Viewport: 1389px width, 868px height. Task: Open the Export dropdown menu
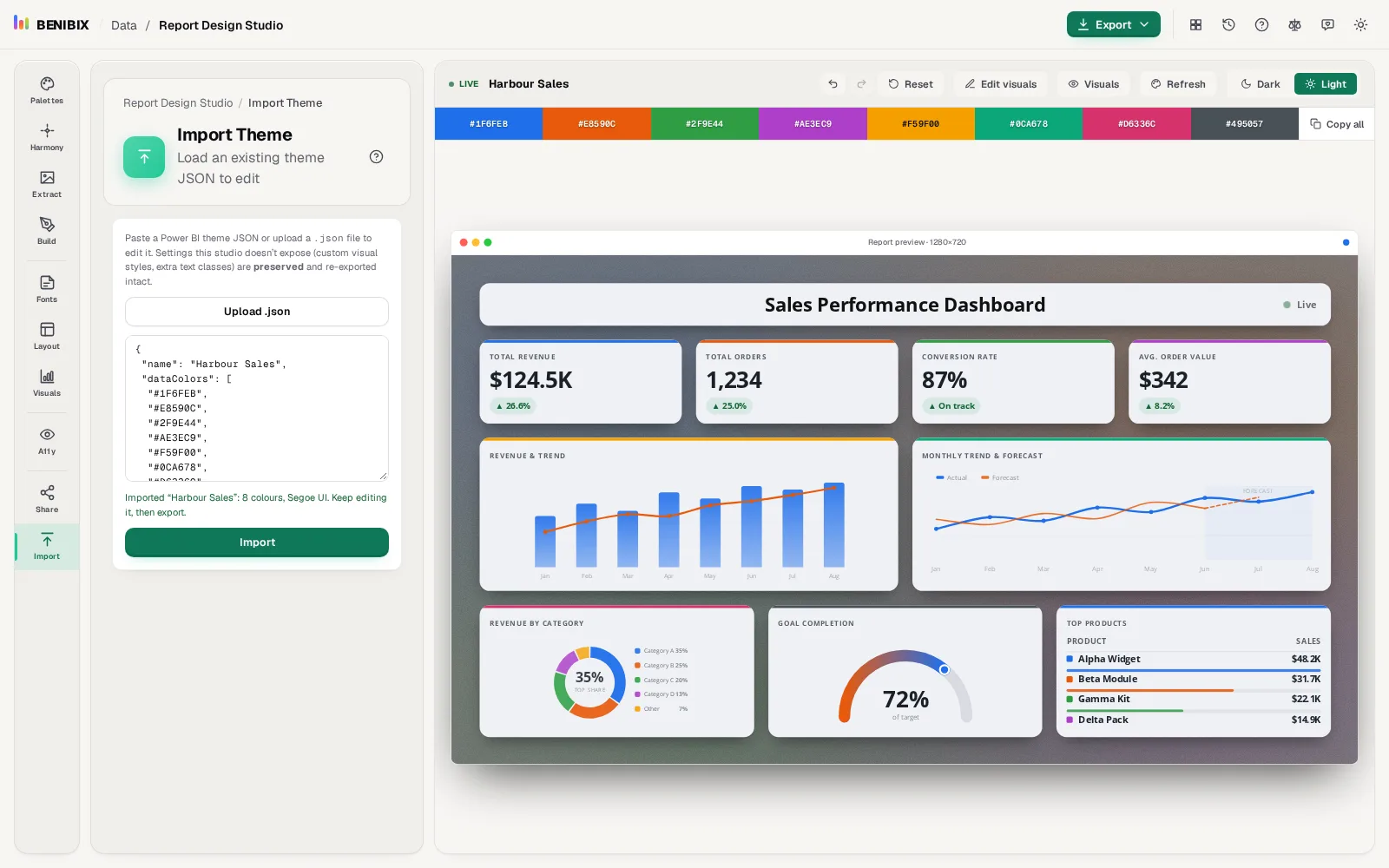1114,25
